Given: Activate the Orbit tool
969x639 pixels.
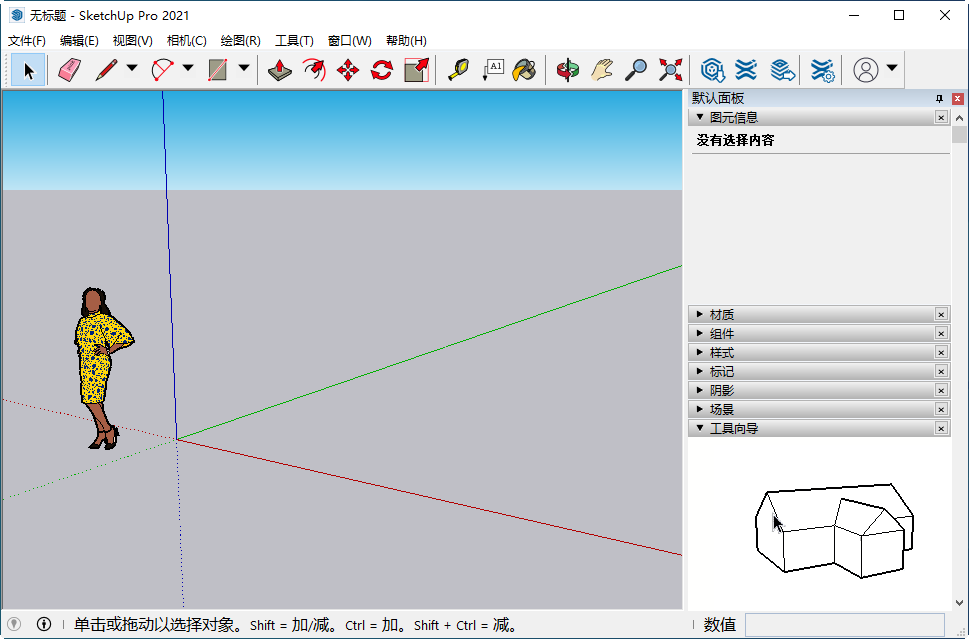Looking at the screenshot, I should pos(568,69).
